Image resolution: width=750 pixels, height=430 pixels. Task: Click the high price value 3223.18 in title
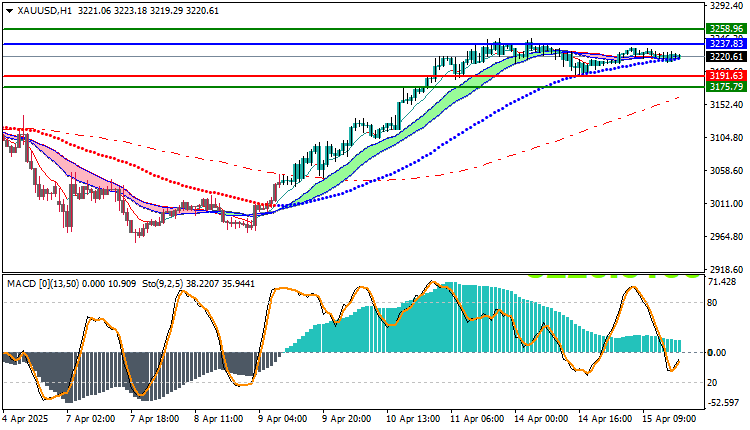[131, 11]
